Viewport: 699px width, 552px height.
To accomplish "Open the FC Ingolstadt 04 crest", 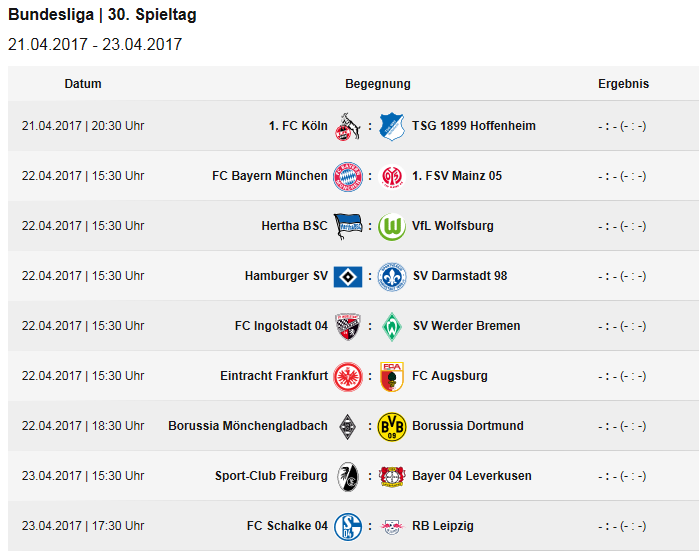I will [348, 327].
